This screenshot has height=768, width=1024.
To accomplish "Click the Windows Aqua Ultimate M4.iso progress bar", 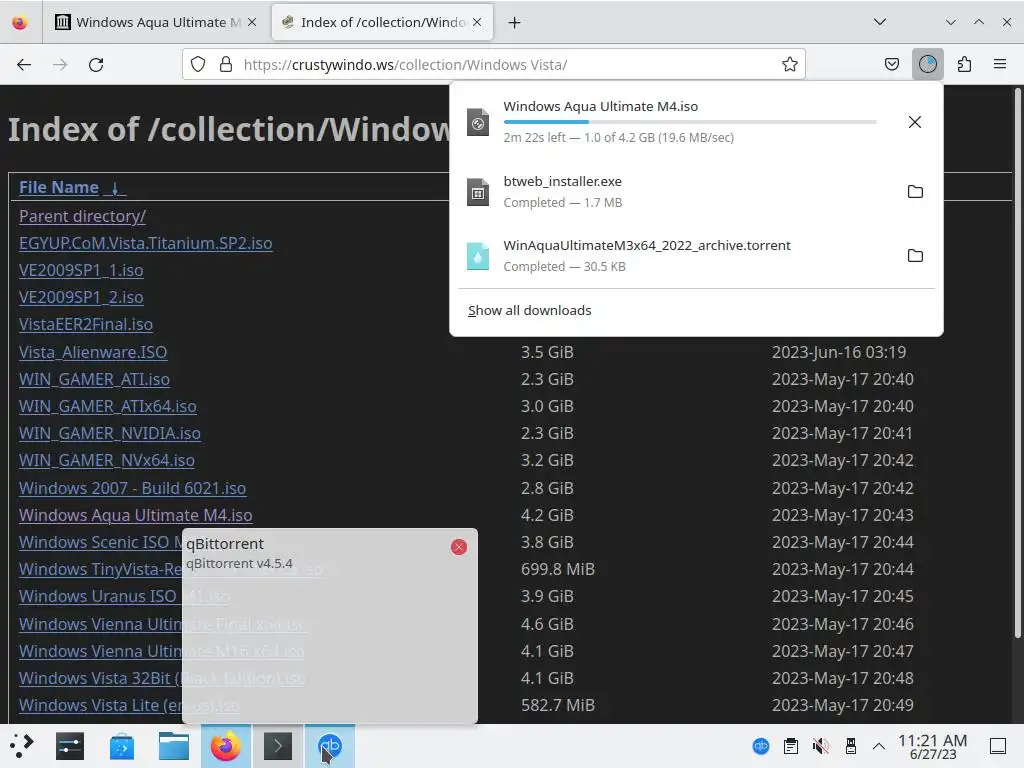I will click(690, 122).
